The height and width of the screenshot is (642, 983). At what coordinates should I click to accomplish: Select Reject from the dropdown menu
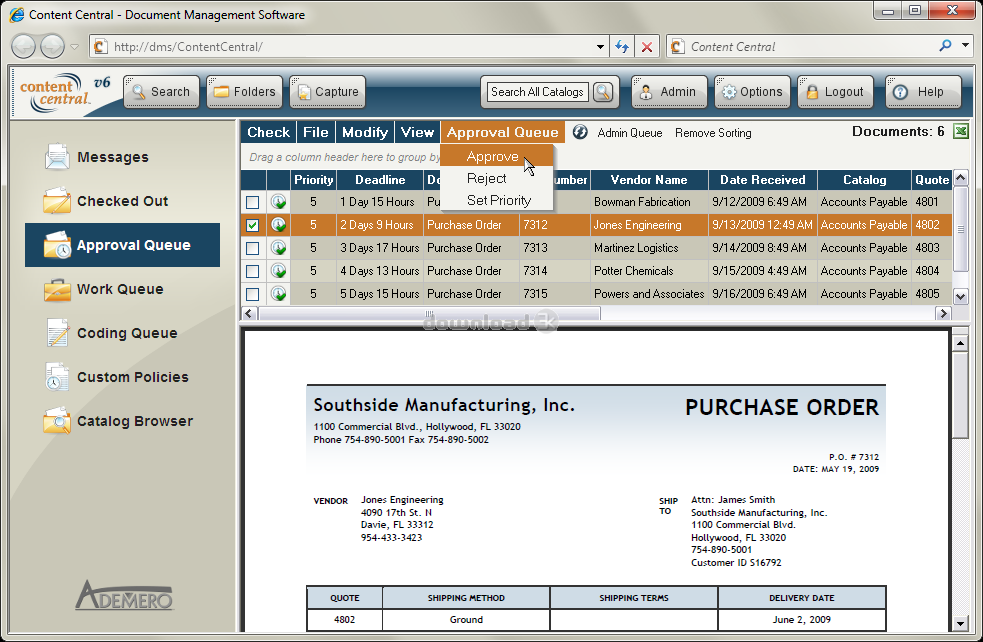click(497, 178)
